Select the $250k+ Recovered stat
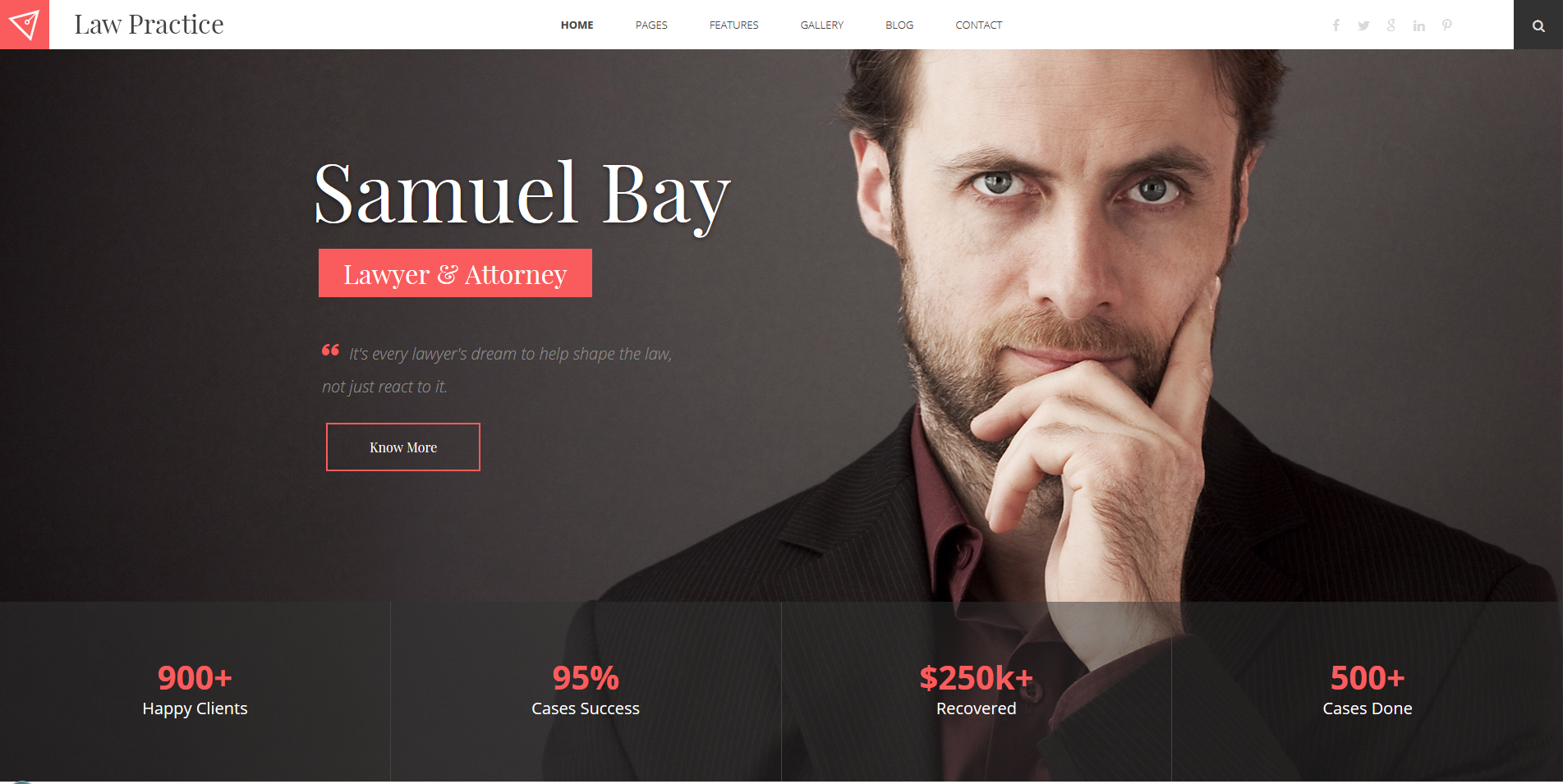 (976, 690)
